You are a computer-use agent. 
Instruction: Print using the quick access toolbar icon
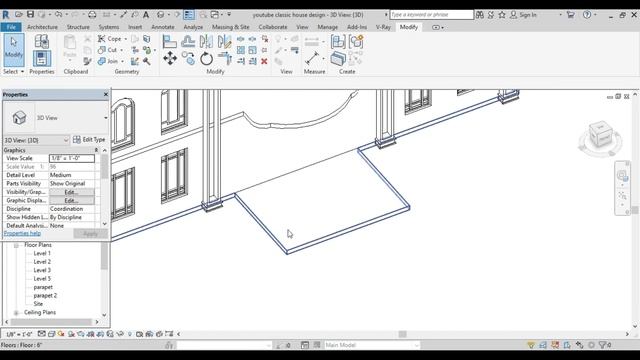coord(92,15)
